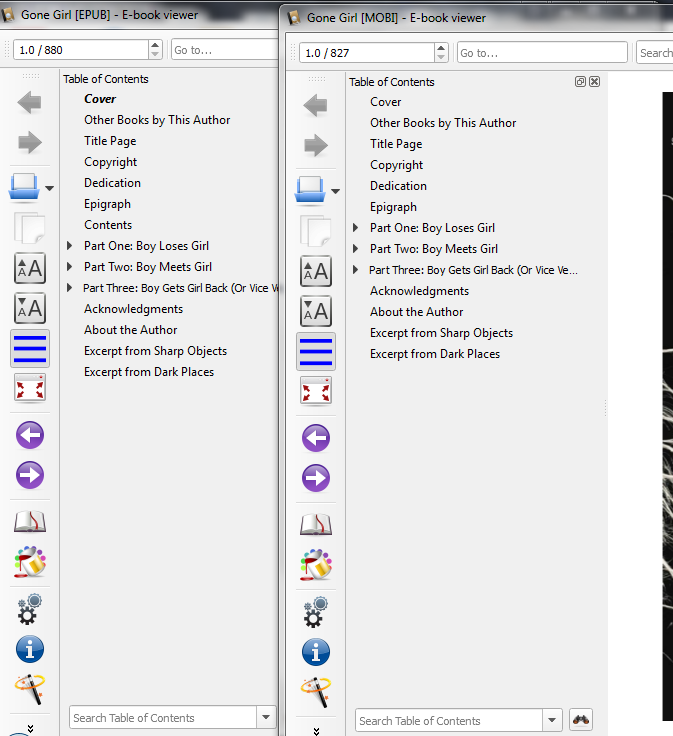Click the Back arrow in EPUB viewer
Viewport: 673px width, 736px height.
click(29, 102)
